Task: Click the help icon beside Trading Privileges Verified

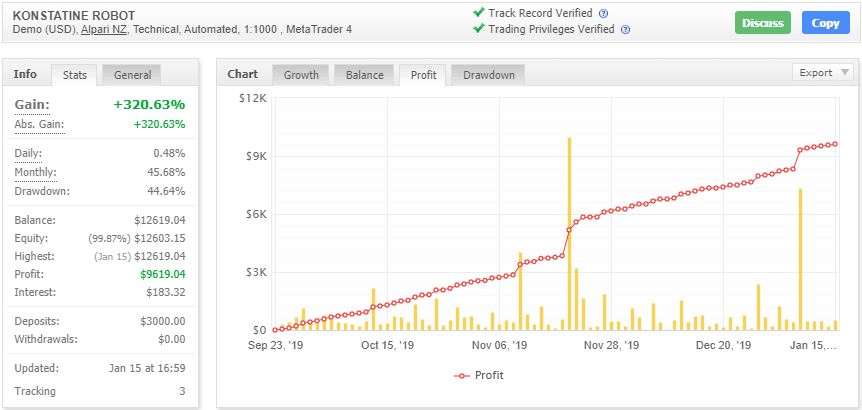Action: point(625,29)
